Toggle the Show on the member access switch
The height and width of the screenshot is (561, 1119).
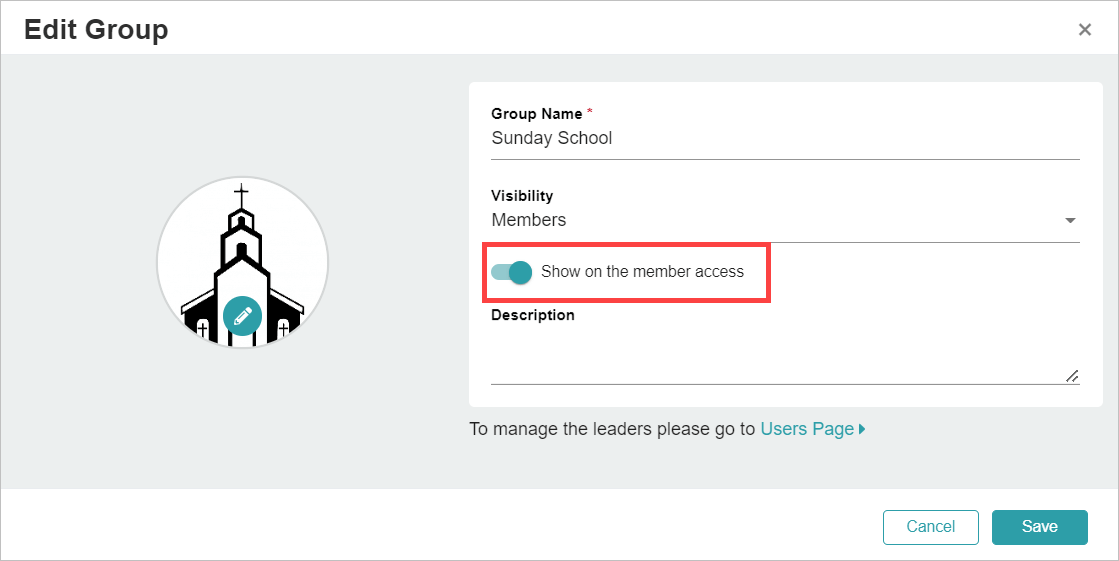click(x=512, y=272)
